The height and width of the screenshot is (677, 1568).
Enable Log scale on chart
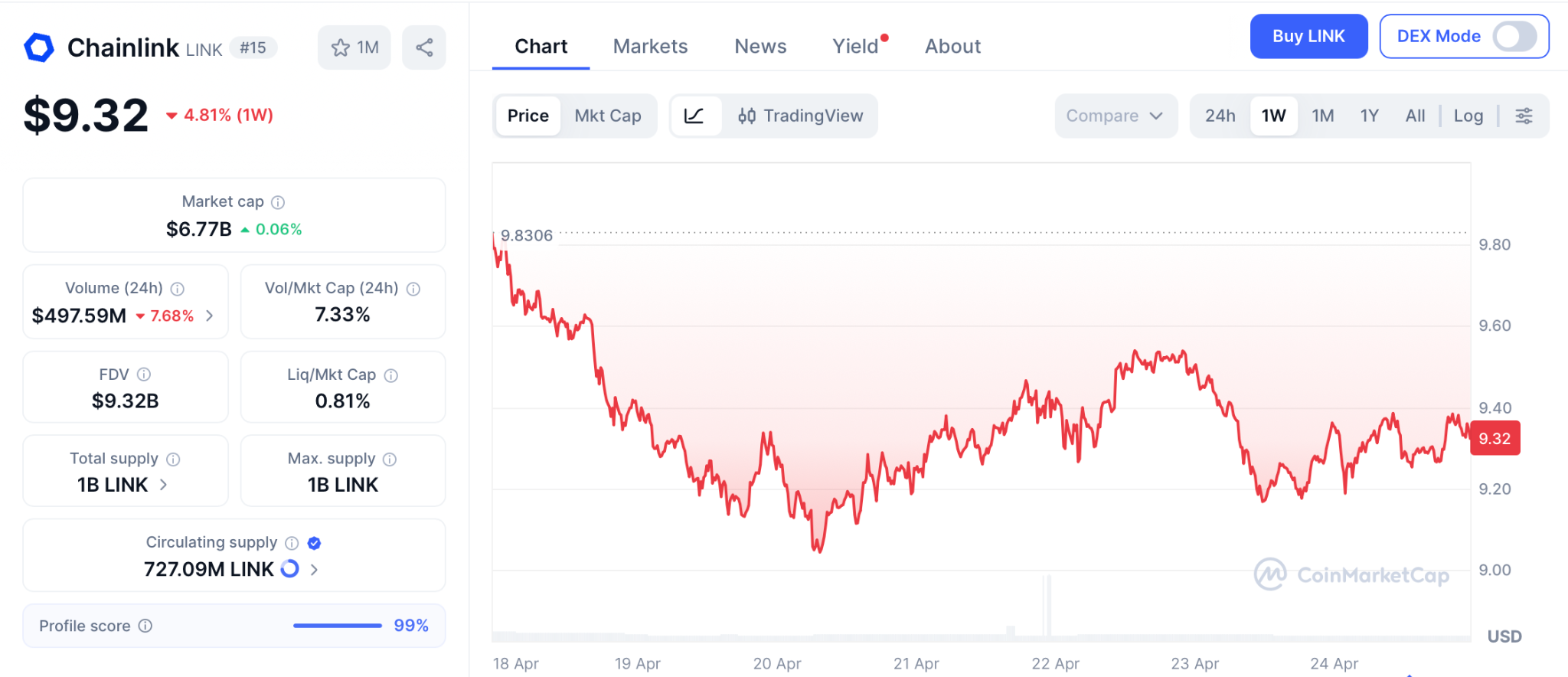(x=1468, y=116)
